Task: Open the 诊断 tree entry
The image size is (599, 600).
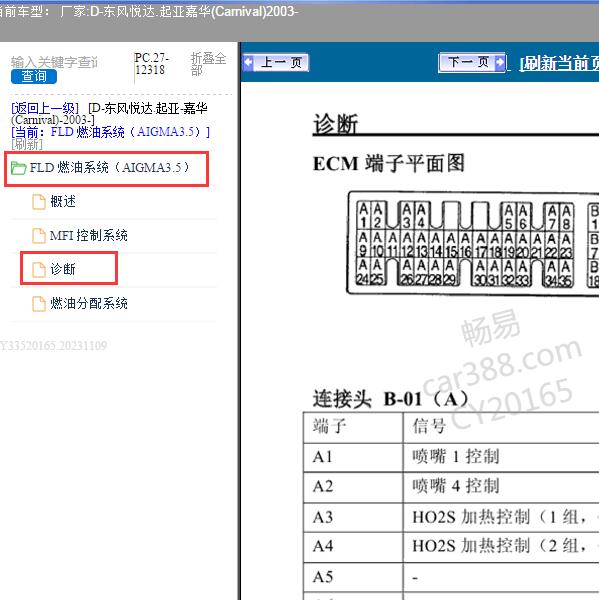Action: 63,269
